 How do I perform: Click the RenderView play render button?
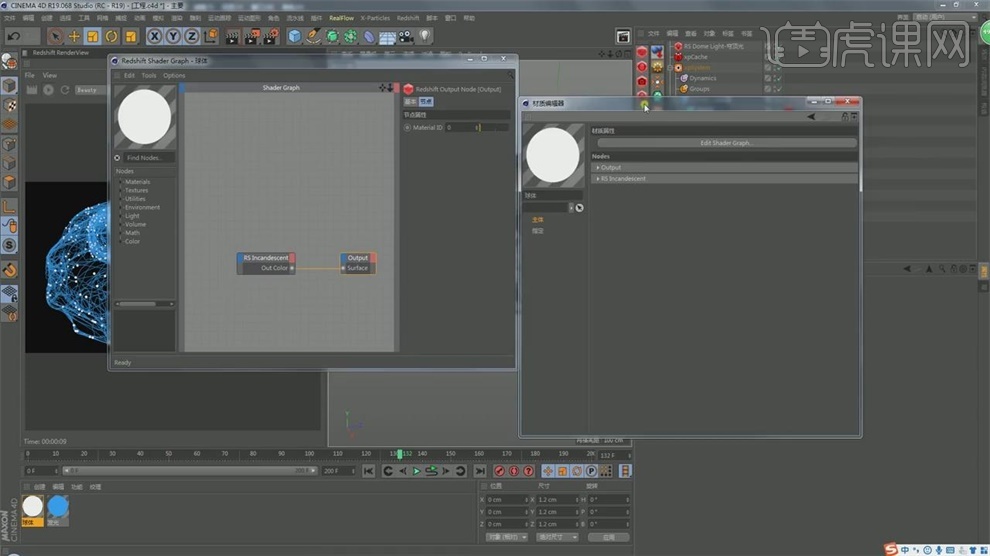[49, 90]
